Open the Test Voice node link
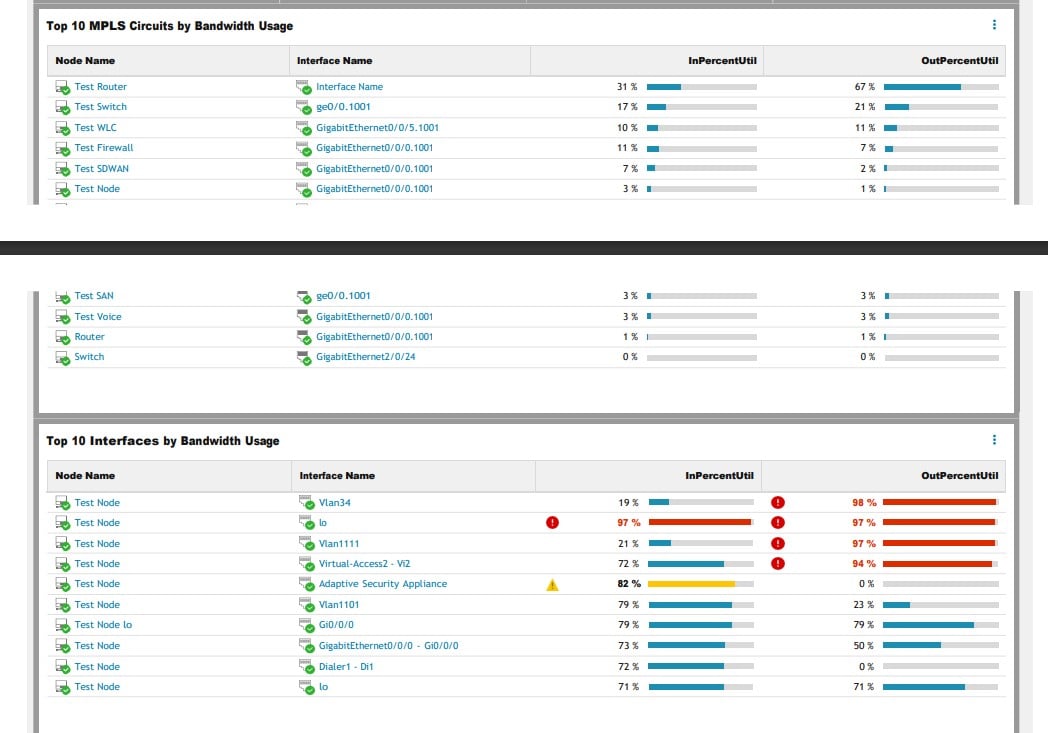 (x=98, y=316)
